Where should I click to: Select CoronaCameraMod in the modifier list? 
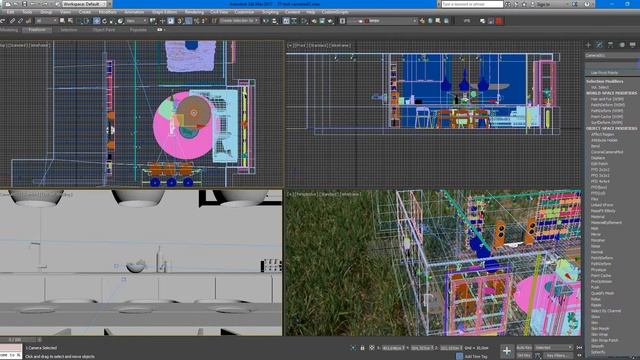tap(607, 152)
